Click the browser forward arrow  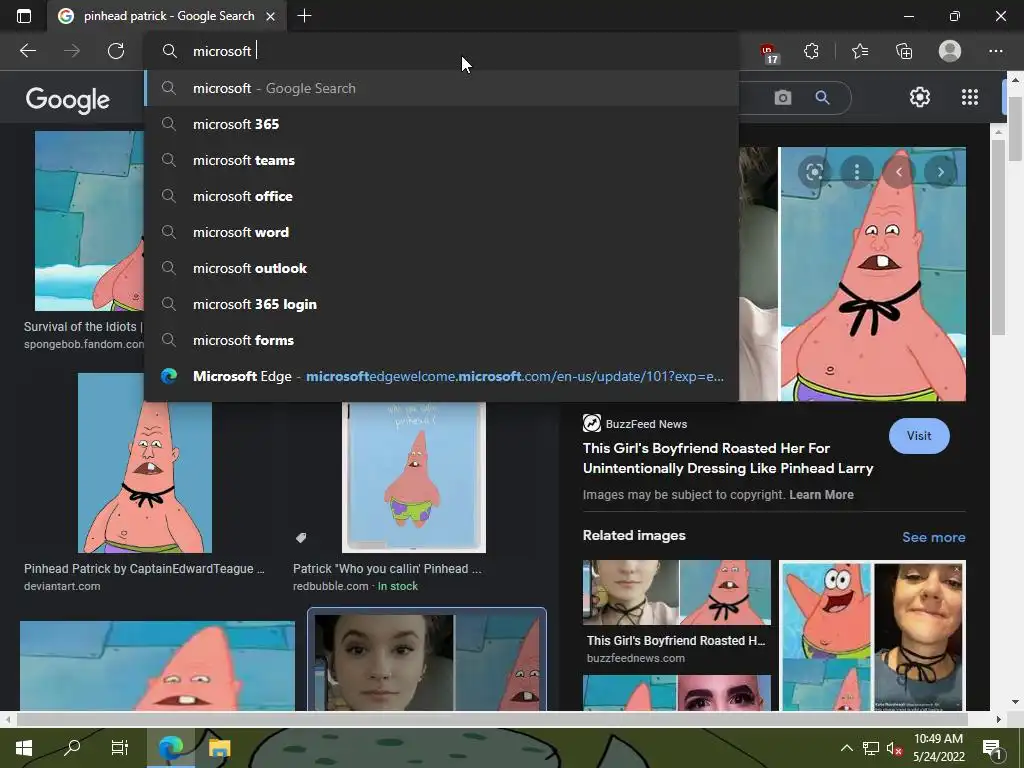coord(72,51)
